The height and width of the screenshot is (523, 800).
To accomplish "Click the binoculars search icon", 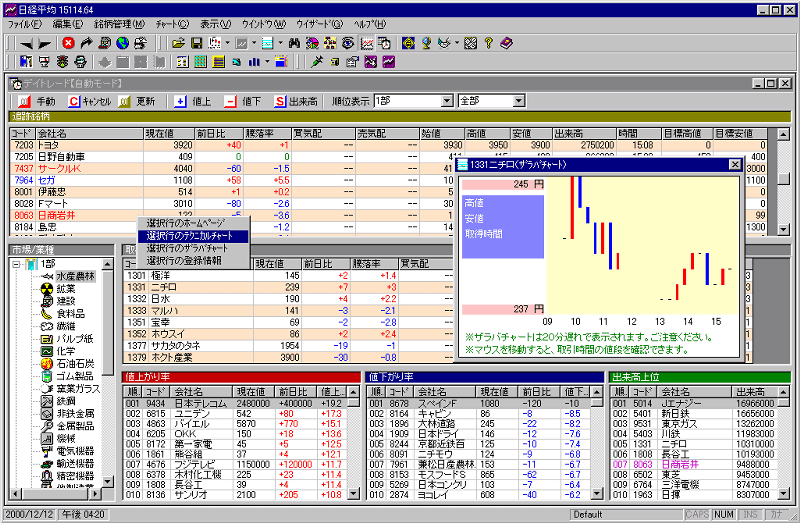I will (294, 43).
